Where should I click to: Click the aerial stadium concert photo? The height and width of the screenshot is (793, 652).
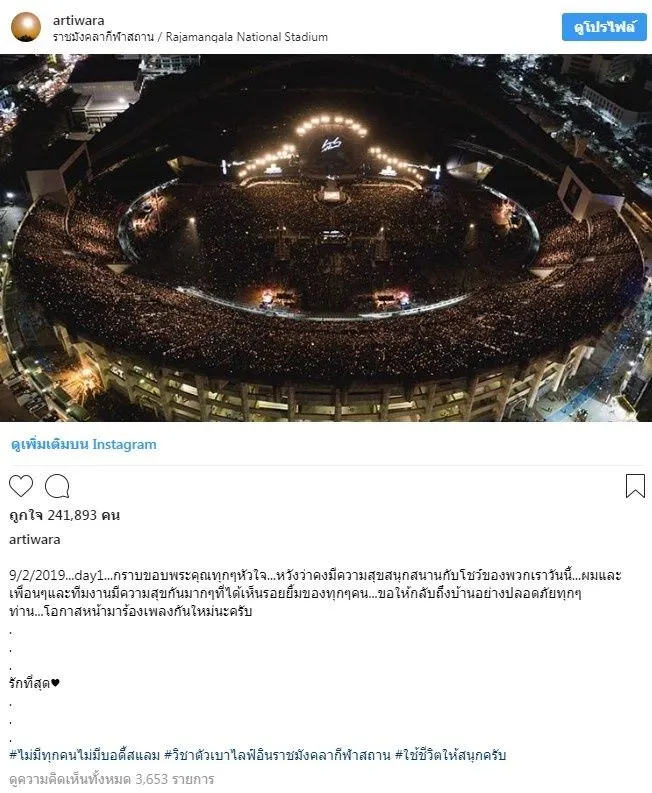tap(326, 238)
